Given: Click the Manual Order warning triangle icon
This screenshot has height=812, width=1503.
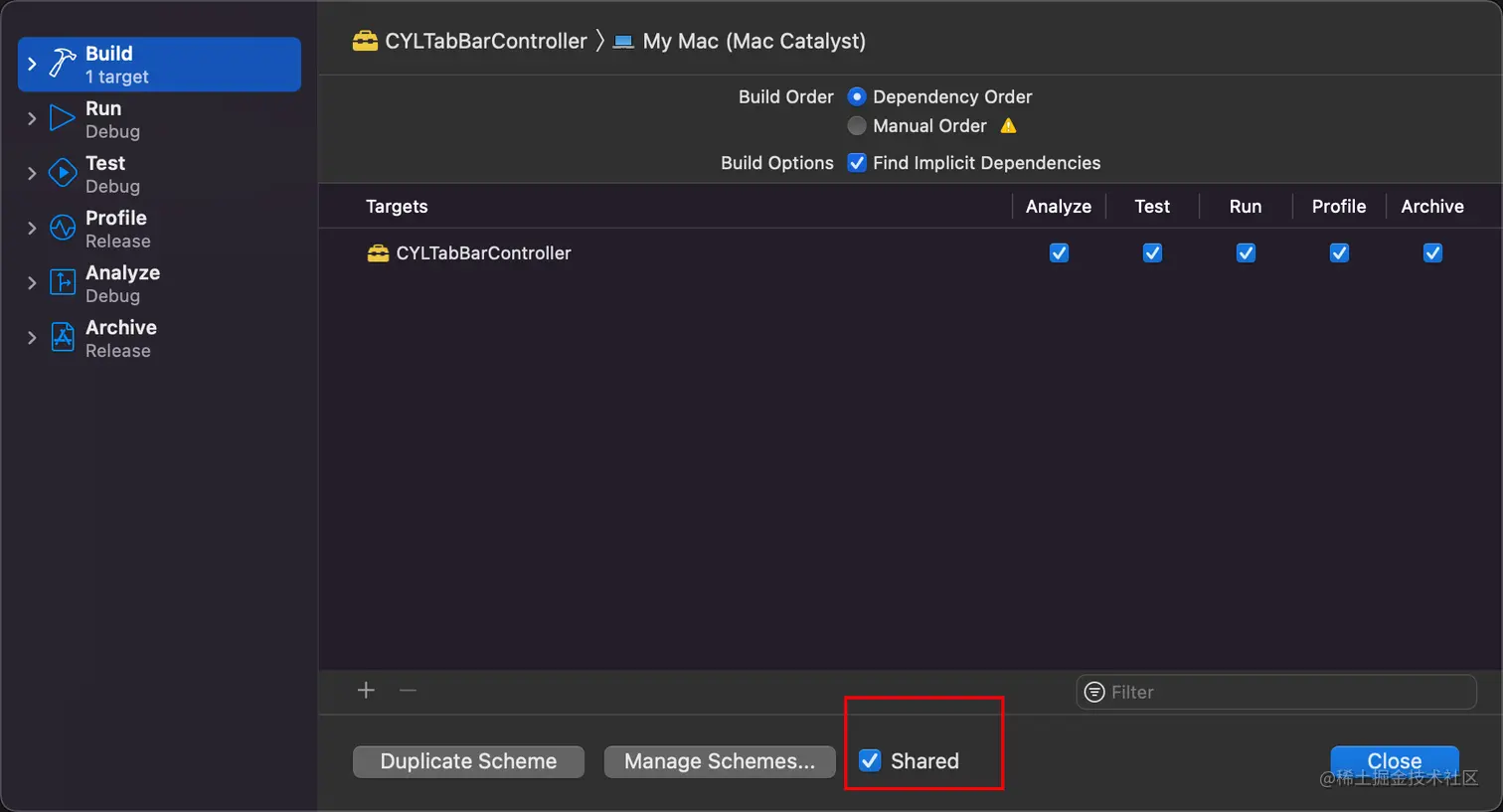Looking at the screenshot, I should pos(1008,125).
